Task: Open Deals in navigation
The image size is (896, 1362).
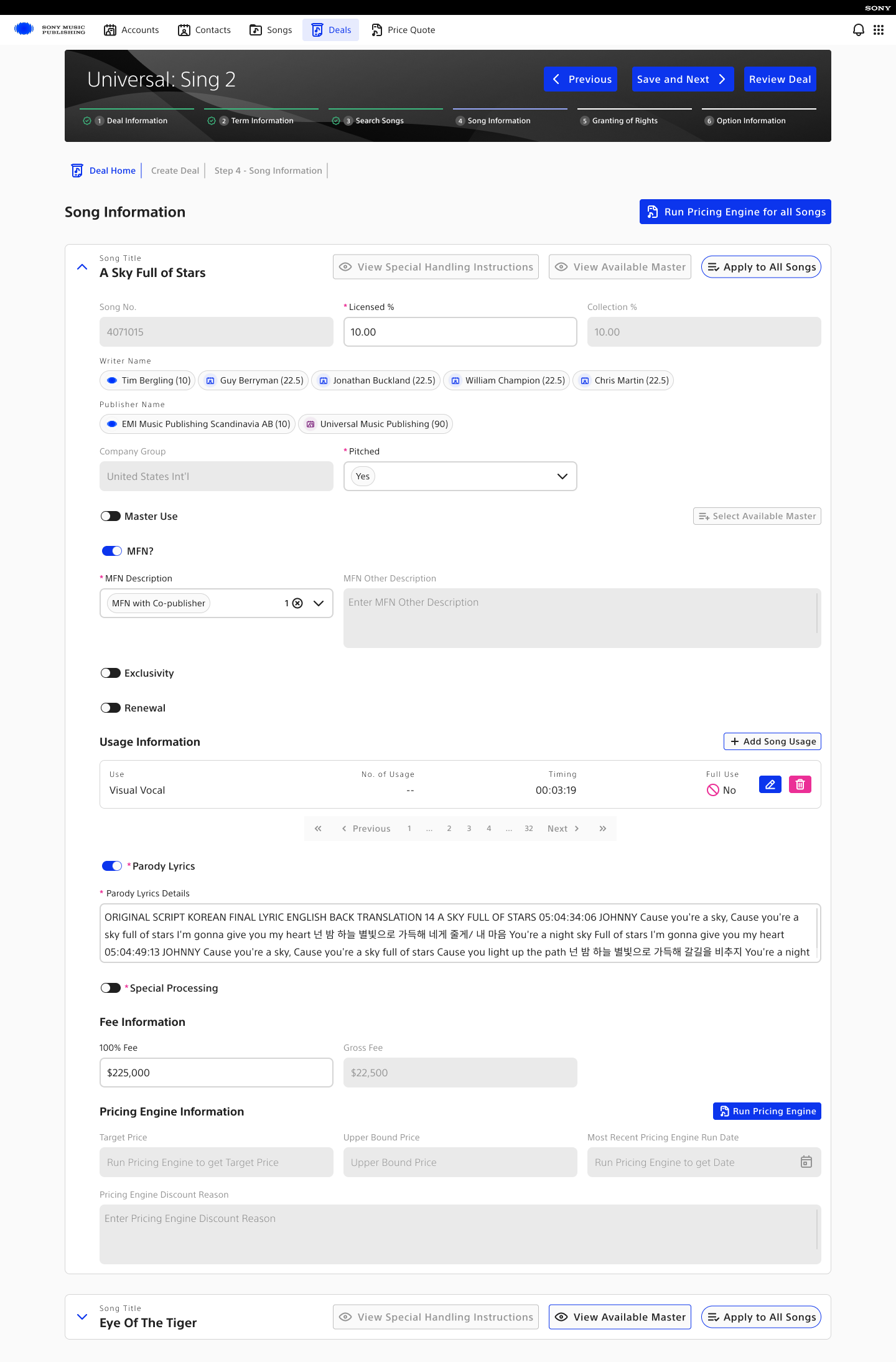Action: click(x=331, y=30)
